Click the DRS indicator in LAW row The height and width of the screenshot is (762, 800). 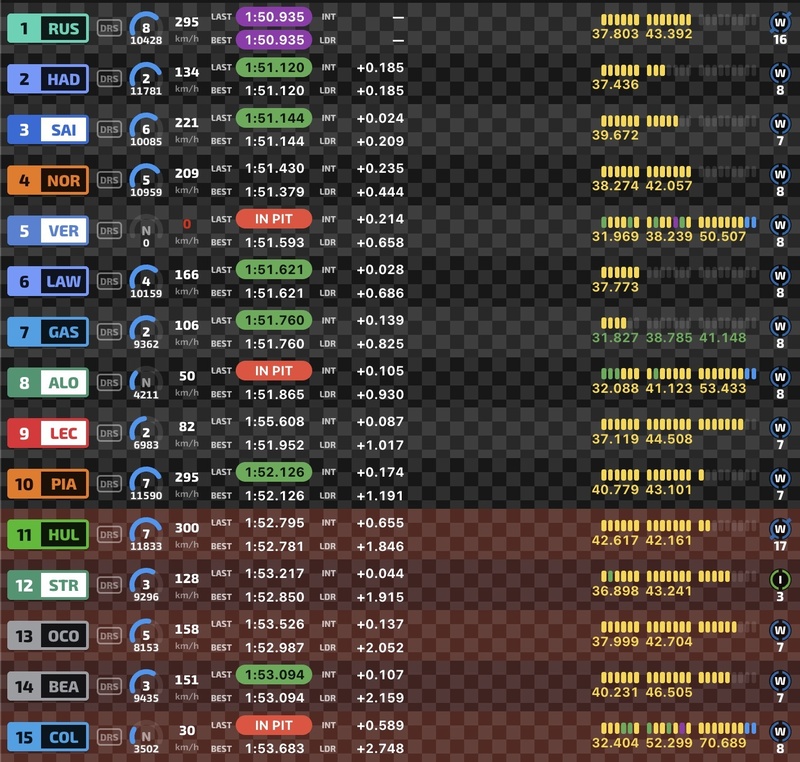coord(109,281)
